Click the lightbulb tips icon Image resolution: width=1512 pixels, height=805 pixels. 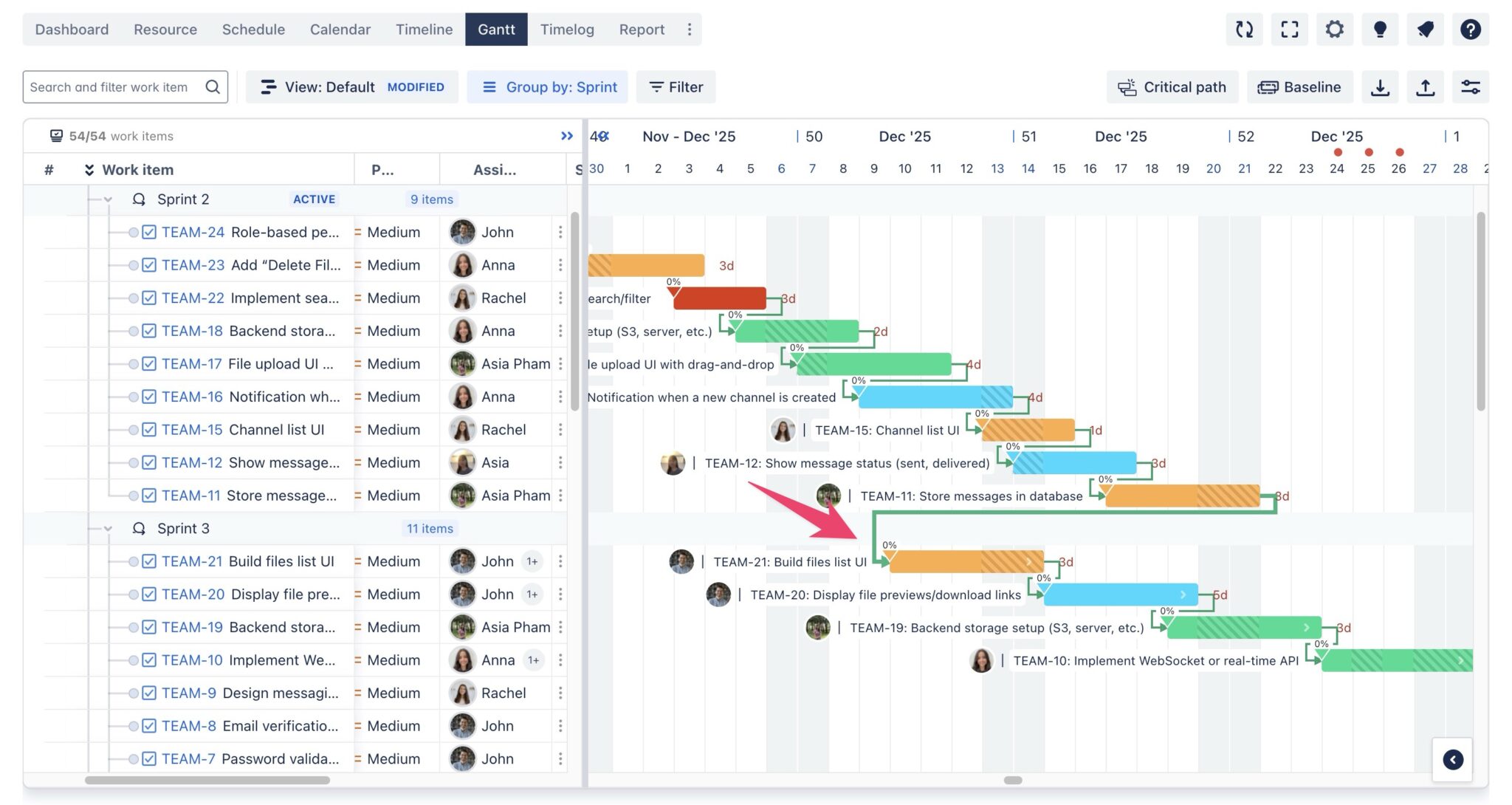point(1380,30)
